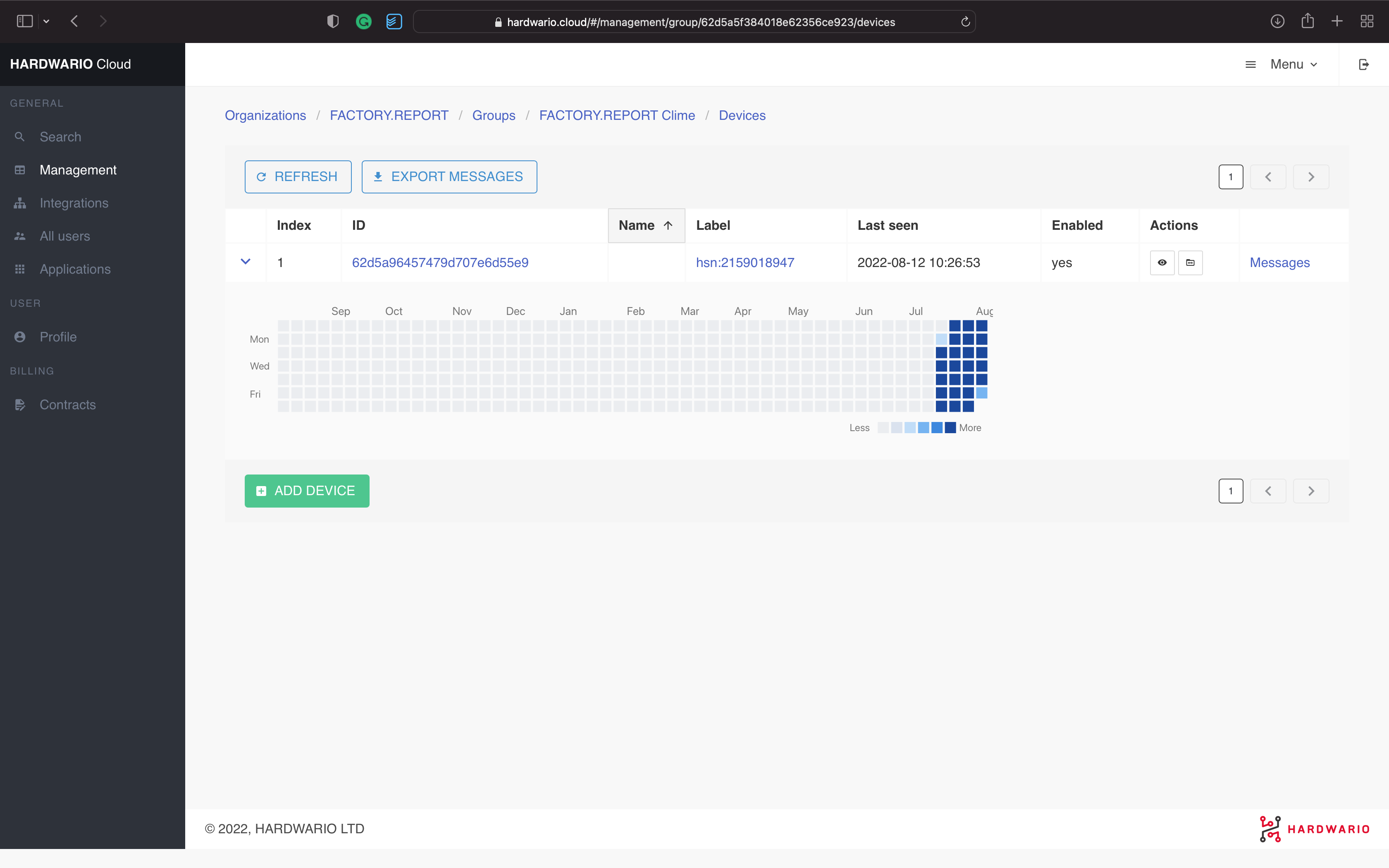1389x868 pixels.
Task: Collapse the device row chevron
Action: point(245,262)
